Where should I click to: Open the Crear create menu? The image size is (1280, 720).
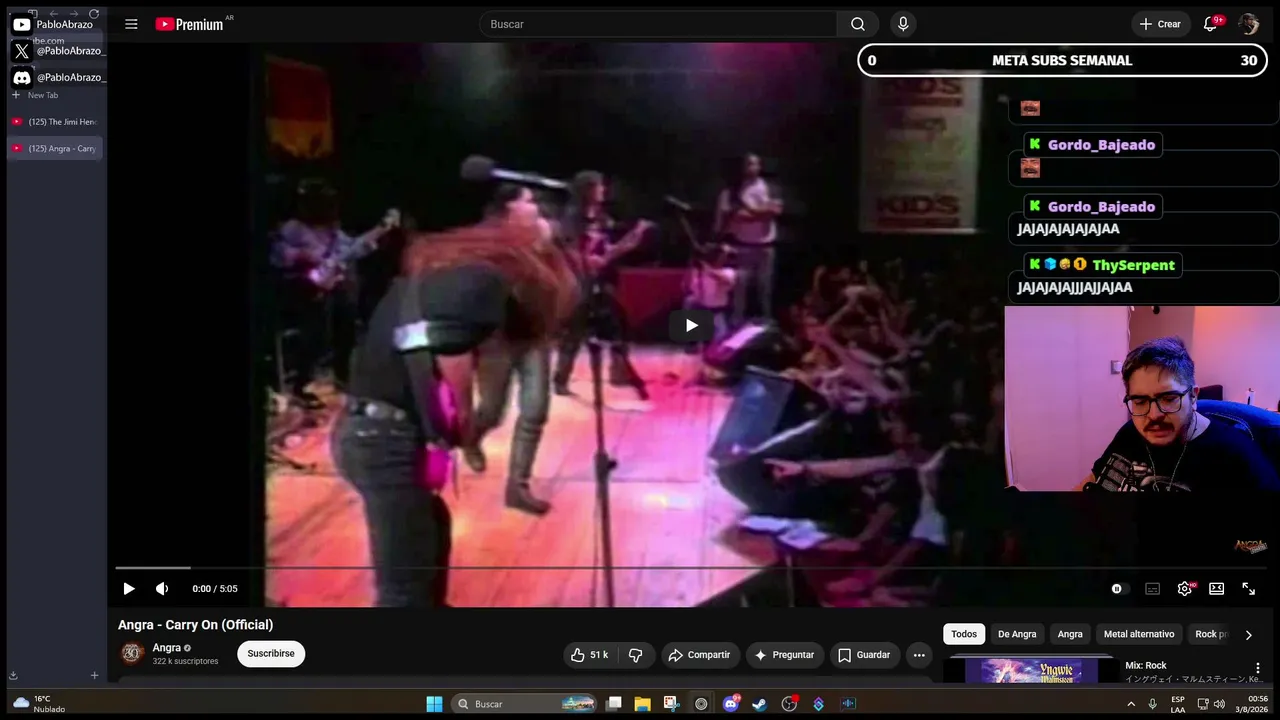click(x=1160, y=24)
